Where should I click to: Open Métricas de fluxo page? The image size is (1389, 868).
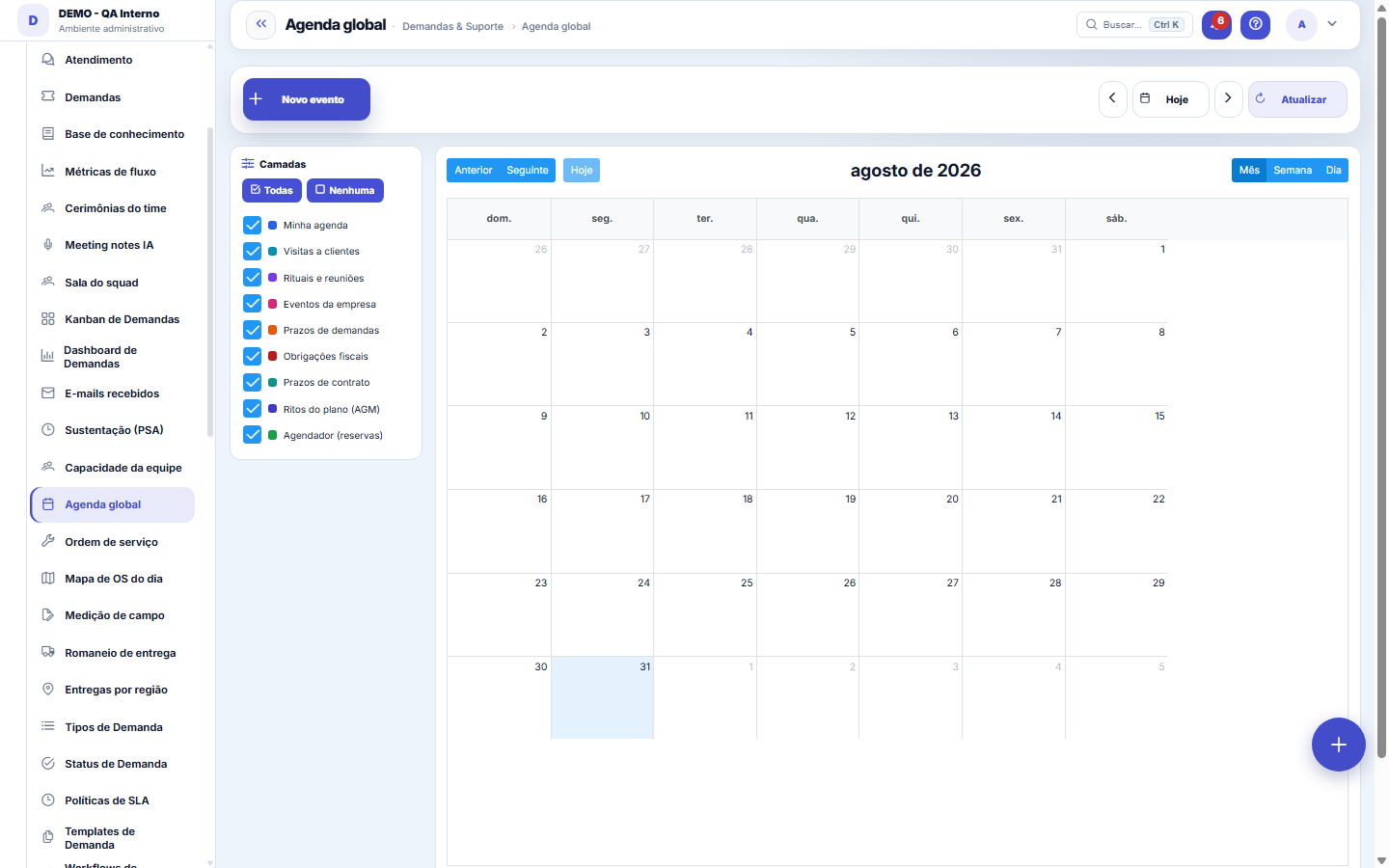pyautogui.click(x=113, y=172)
